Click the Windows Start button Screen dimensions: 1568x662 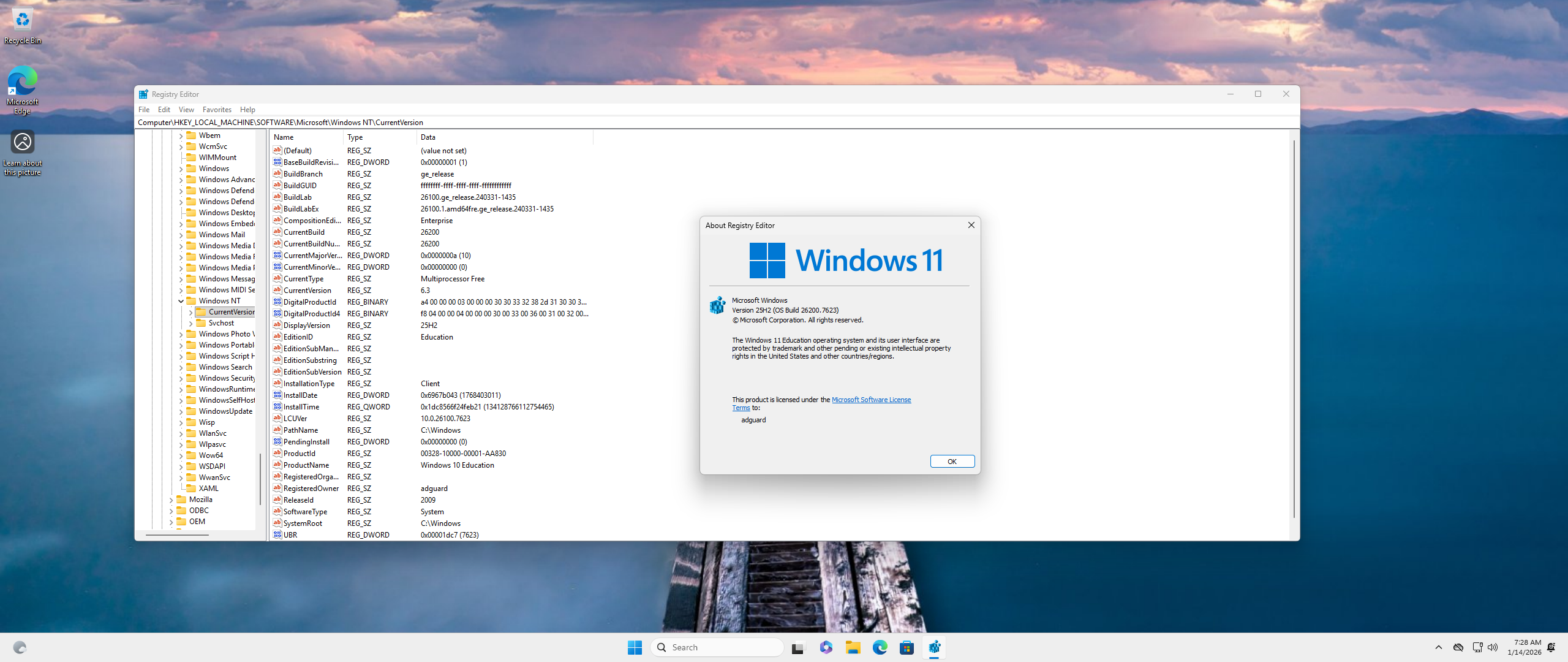[635, 647]
